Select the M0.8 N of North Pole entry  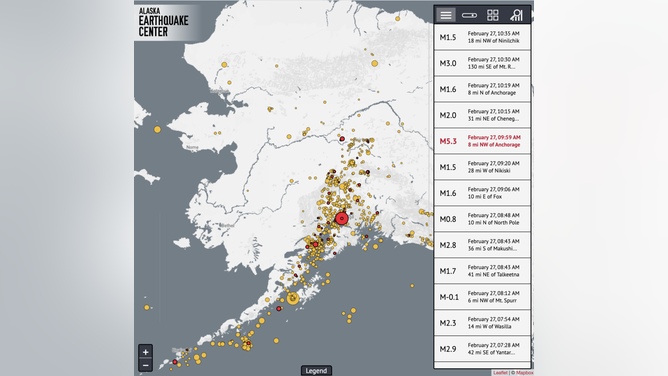click(482, 219)
